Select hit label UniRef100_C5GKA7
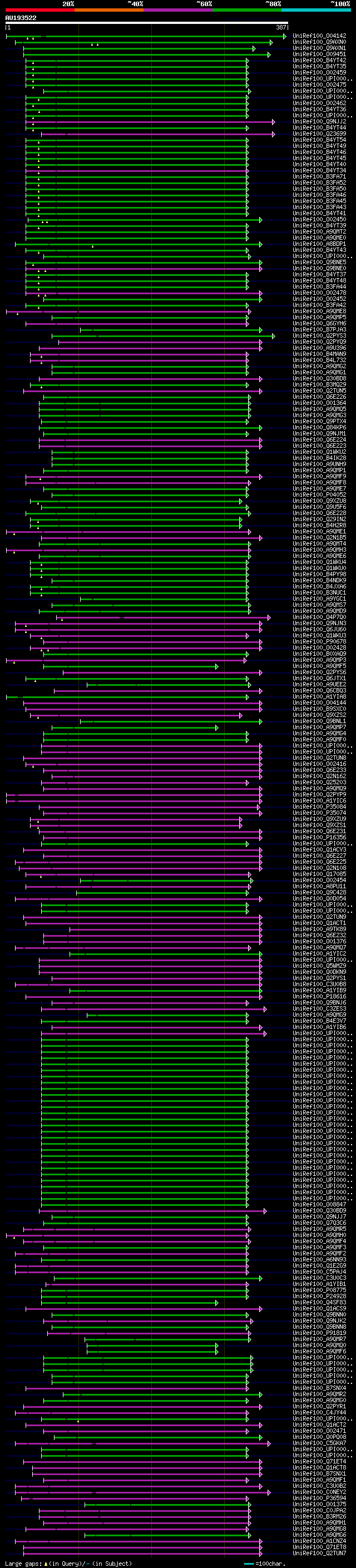The image size is (356, 1568). 319,1443
